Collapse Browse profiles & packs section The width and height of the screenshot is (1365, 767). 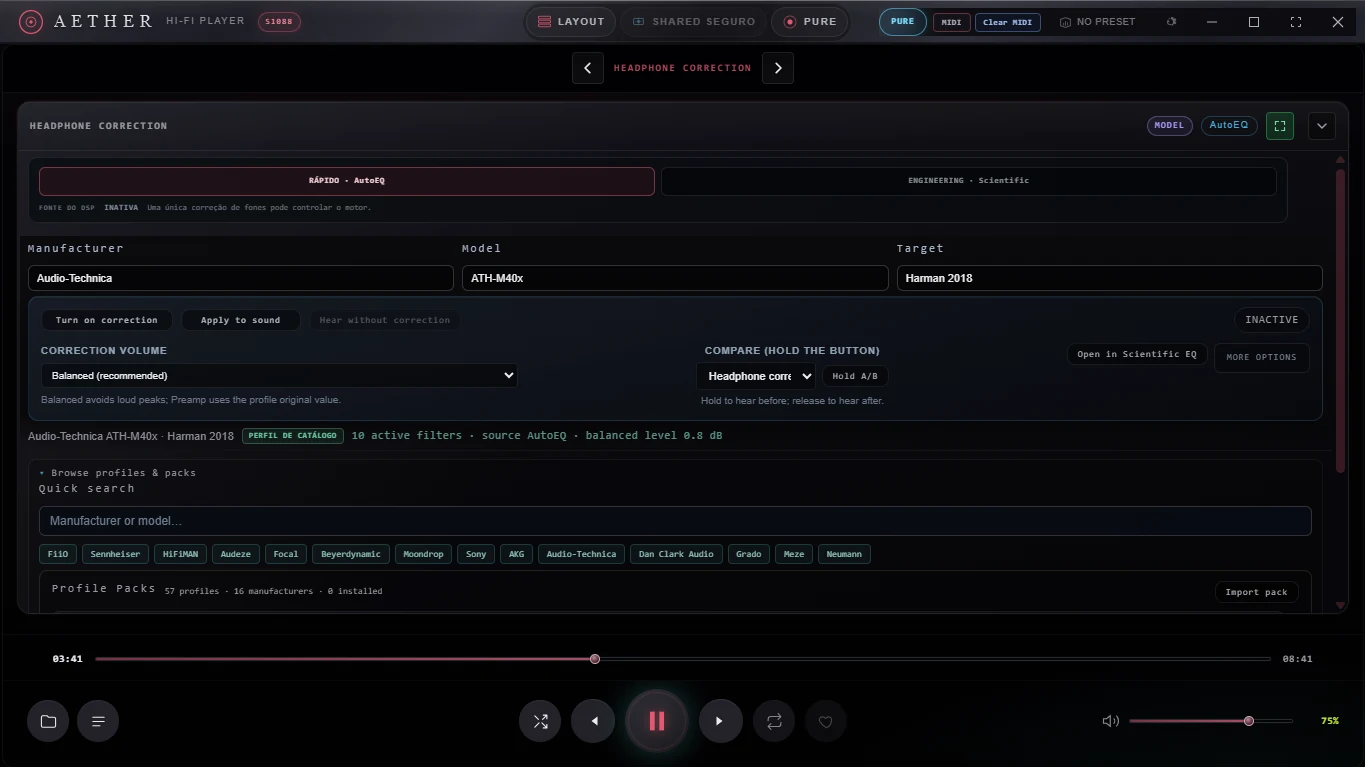(118, 473)
